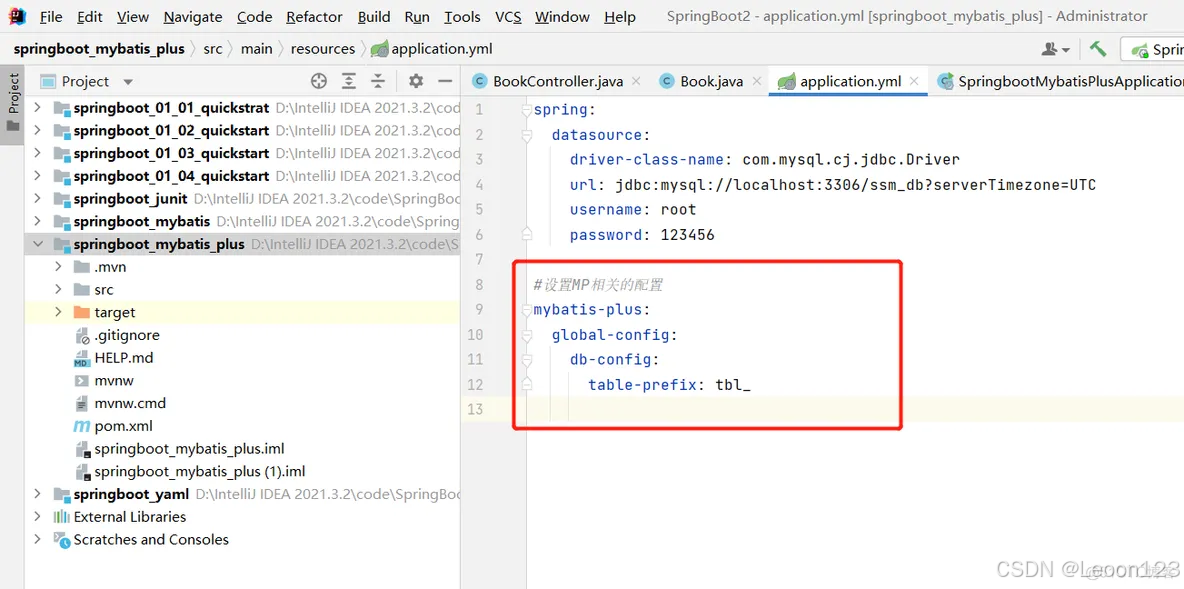1184x589 pixels.
Task: Collapse springboot_mybatis_plus module
Action: point(38,244)
